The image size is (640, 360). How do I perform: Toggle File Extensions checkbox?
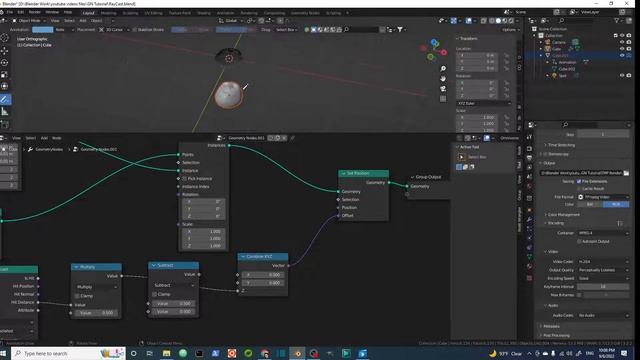click(x=579, y=181)
